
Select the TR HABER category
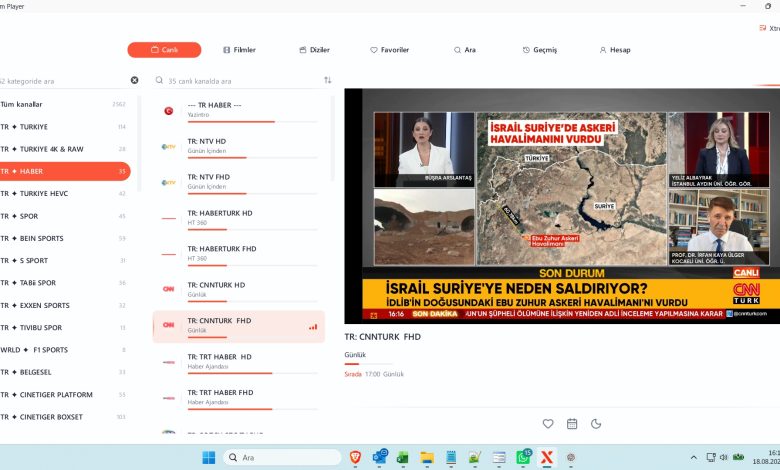[65, 171]
